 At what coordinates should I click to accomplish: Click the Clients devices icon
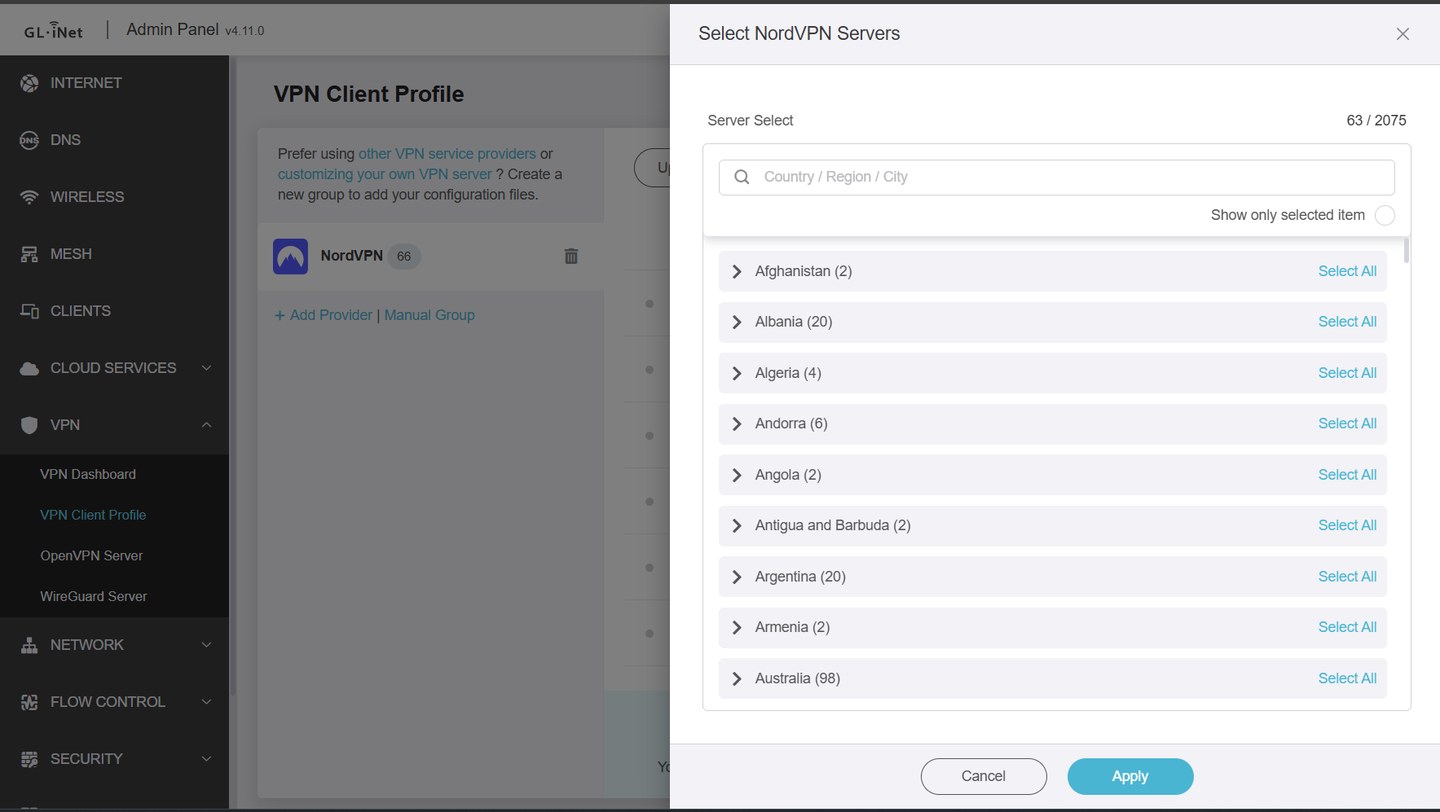[x=29, y=311]
